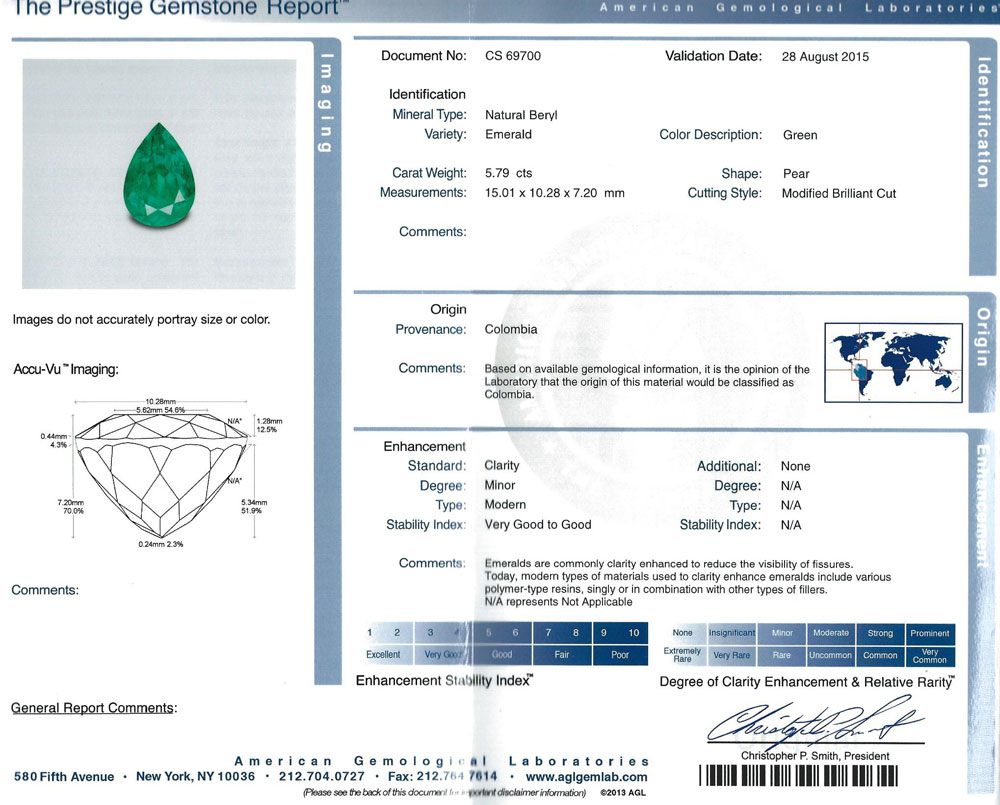Click provenance value 'Colombia'
Image resolution: width=1000 pixels, height=805 pixels.
point(511,330)
